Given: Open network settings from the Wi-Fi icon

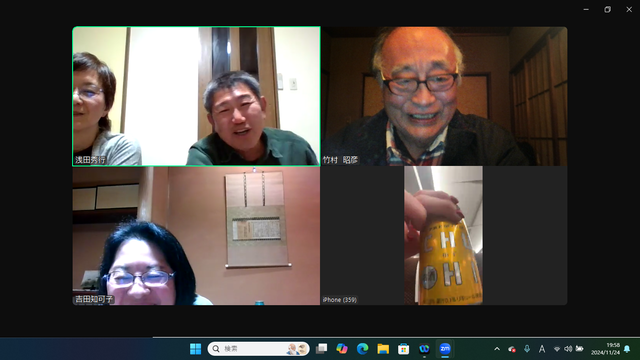Looking at the screenshot, I should [x=557, y=349].
